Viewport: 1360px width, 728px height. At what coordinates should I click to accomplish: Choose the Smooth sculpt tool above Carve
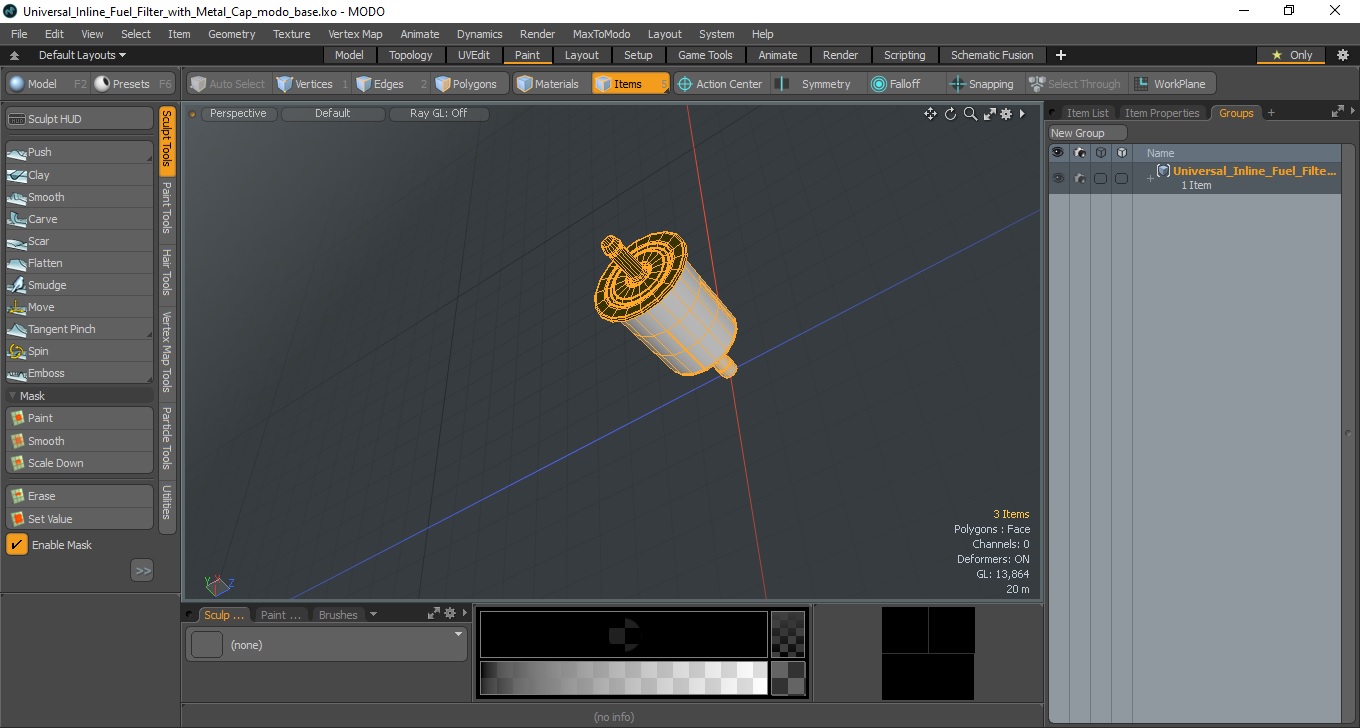[x=79, y=197]
